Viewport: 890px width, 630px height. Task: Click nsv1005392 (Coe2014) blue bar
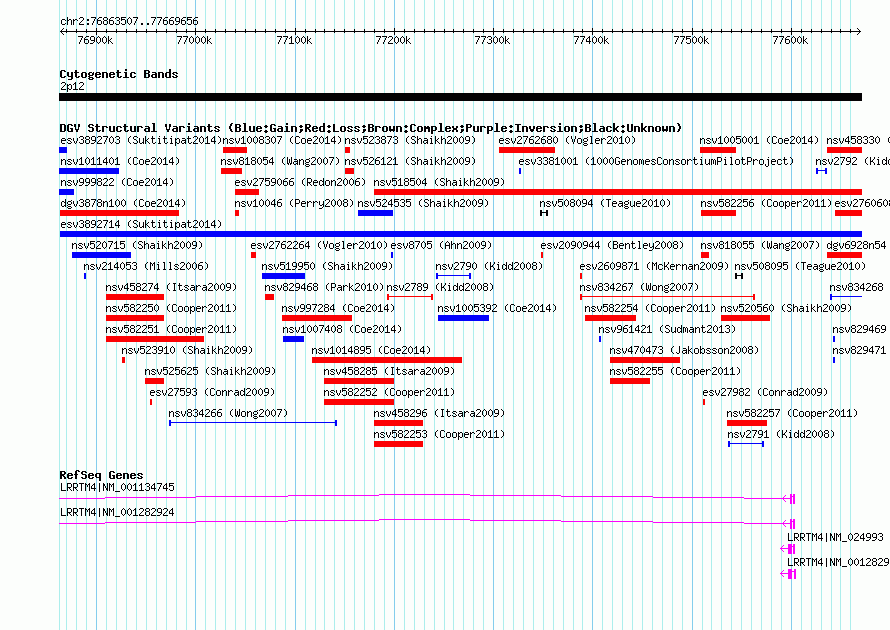463,318
